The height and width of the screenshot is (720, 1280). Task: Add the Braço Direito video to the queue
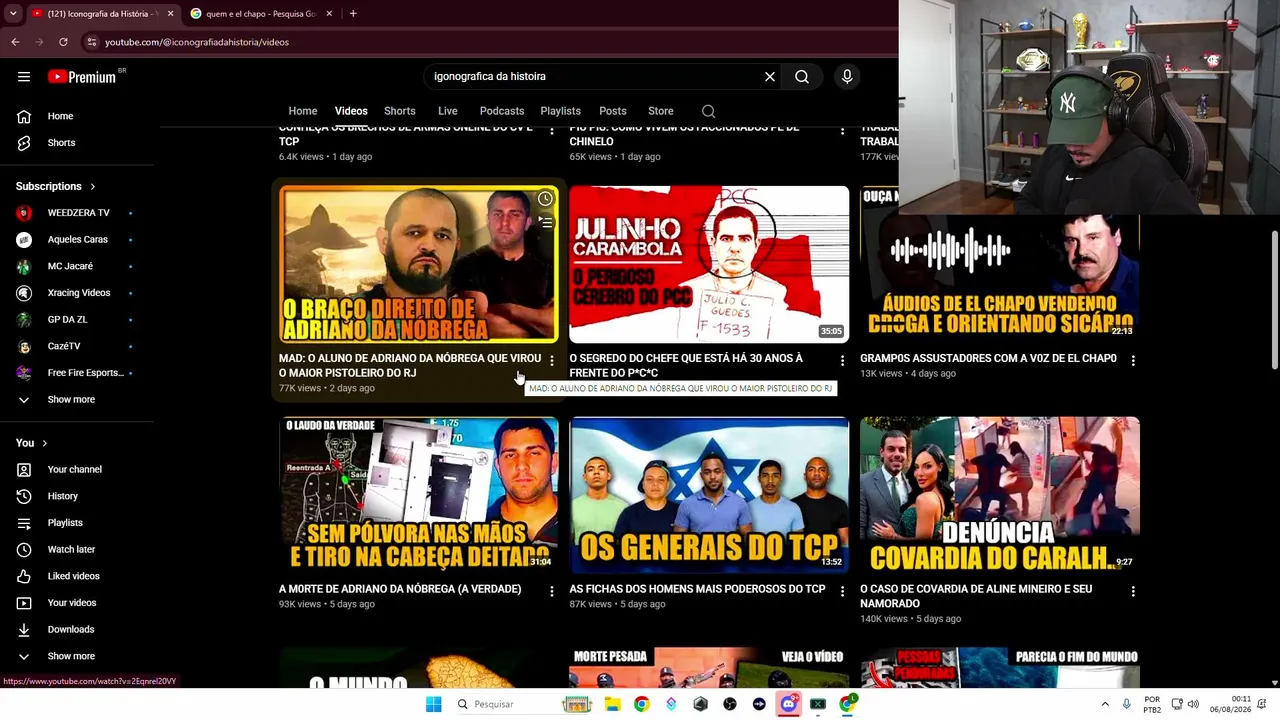click(x=545, y=222)
